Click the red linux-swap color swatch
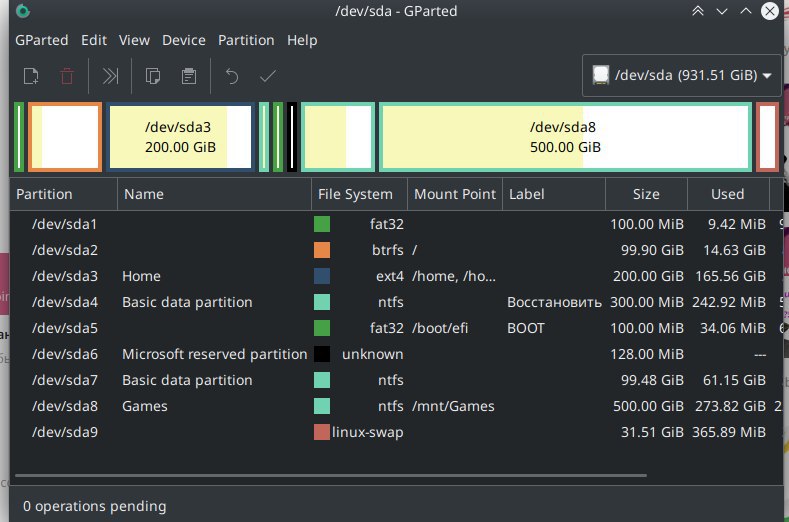This screenshot has width=789, height=522. [322, 432]
